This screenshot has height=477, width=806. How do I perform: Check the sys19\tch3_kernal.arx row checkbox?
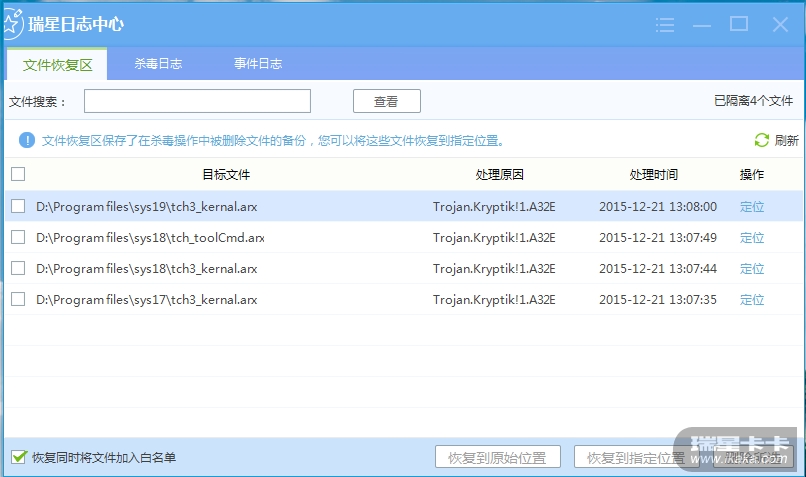[18, 206]
